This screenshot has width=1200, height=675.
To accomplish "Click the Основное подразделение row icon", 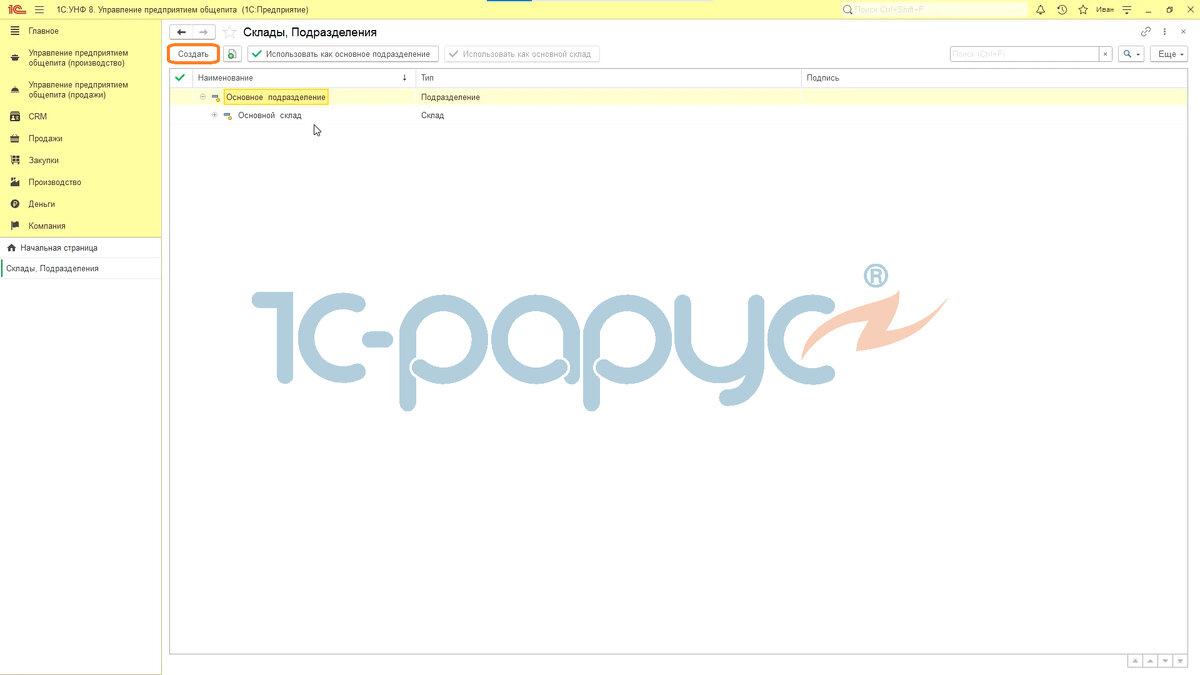I will point(215,97).
